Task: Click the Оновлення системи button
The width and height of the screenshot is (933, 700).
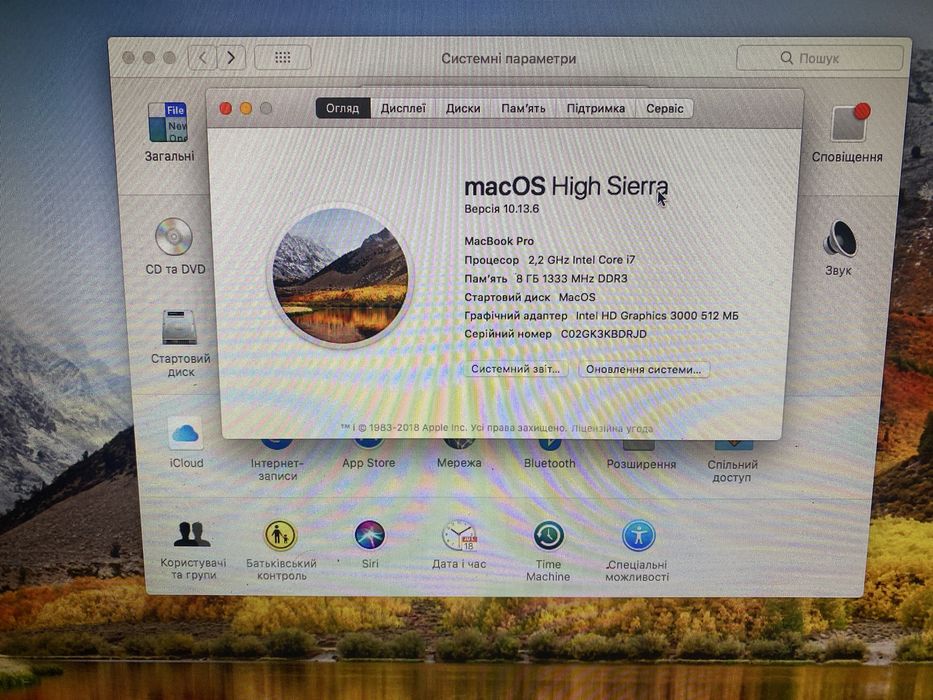Action: click(644, 370)
